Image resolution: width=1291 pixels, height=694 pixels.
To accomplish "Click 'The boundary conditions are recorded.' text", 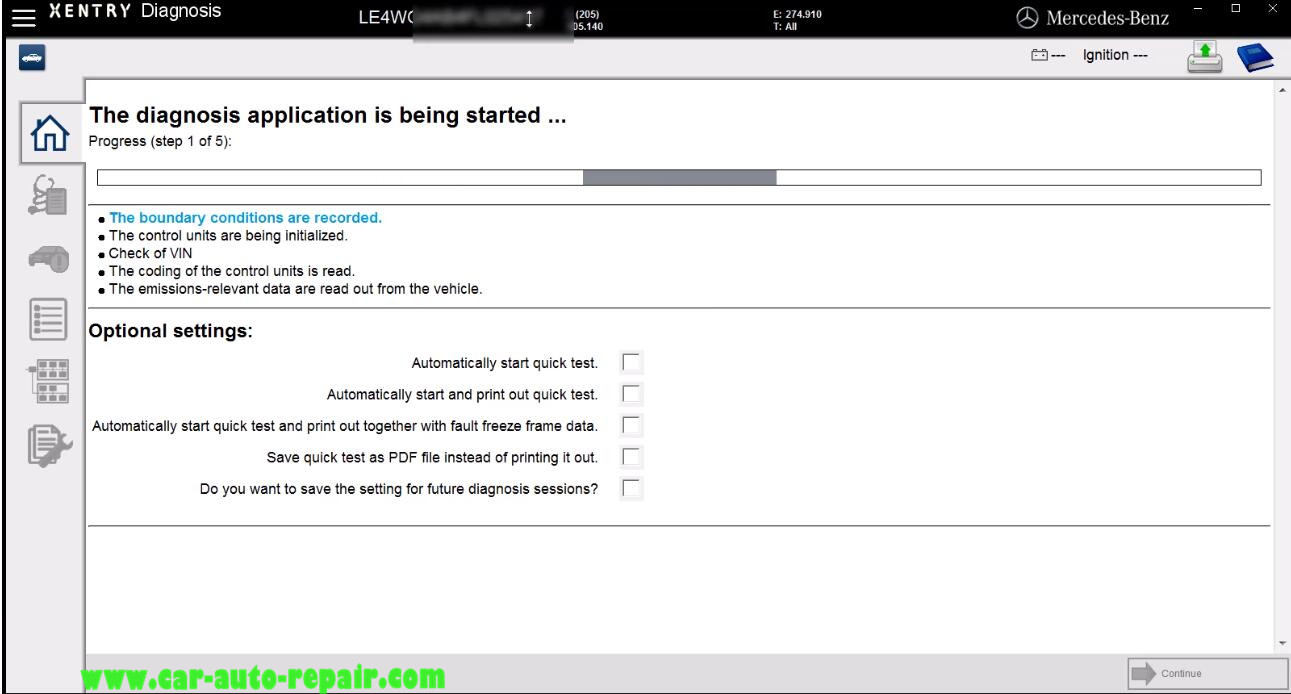I will coord(246,217).
